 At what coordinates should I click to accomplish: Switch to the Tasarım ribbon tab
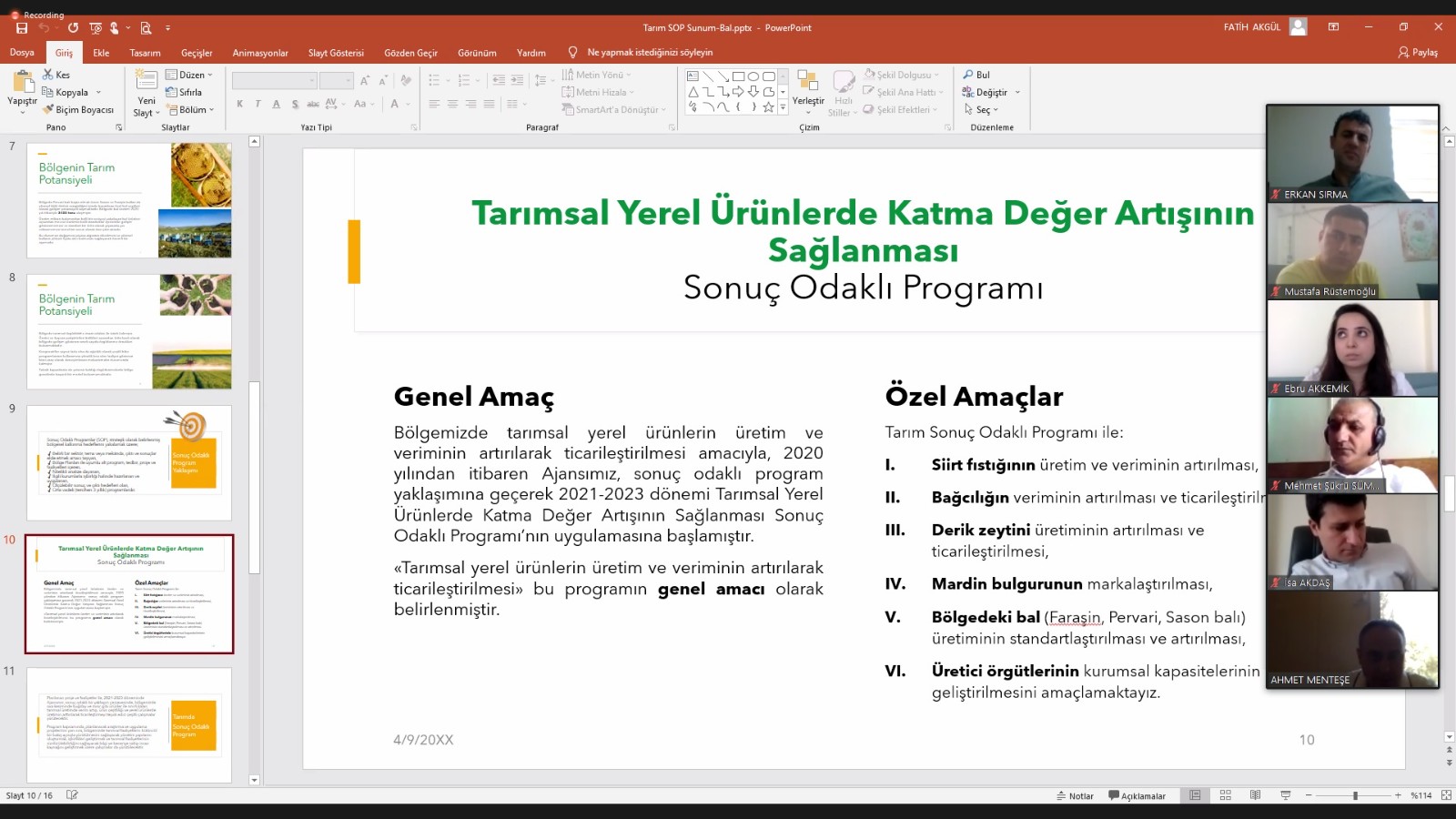[145, 53]
